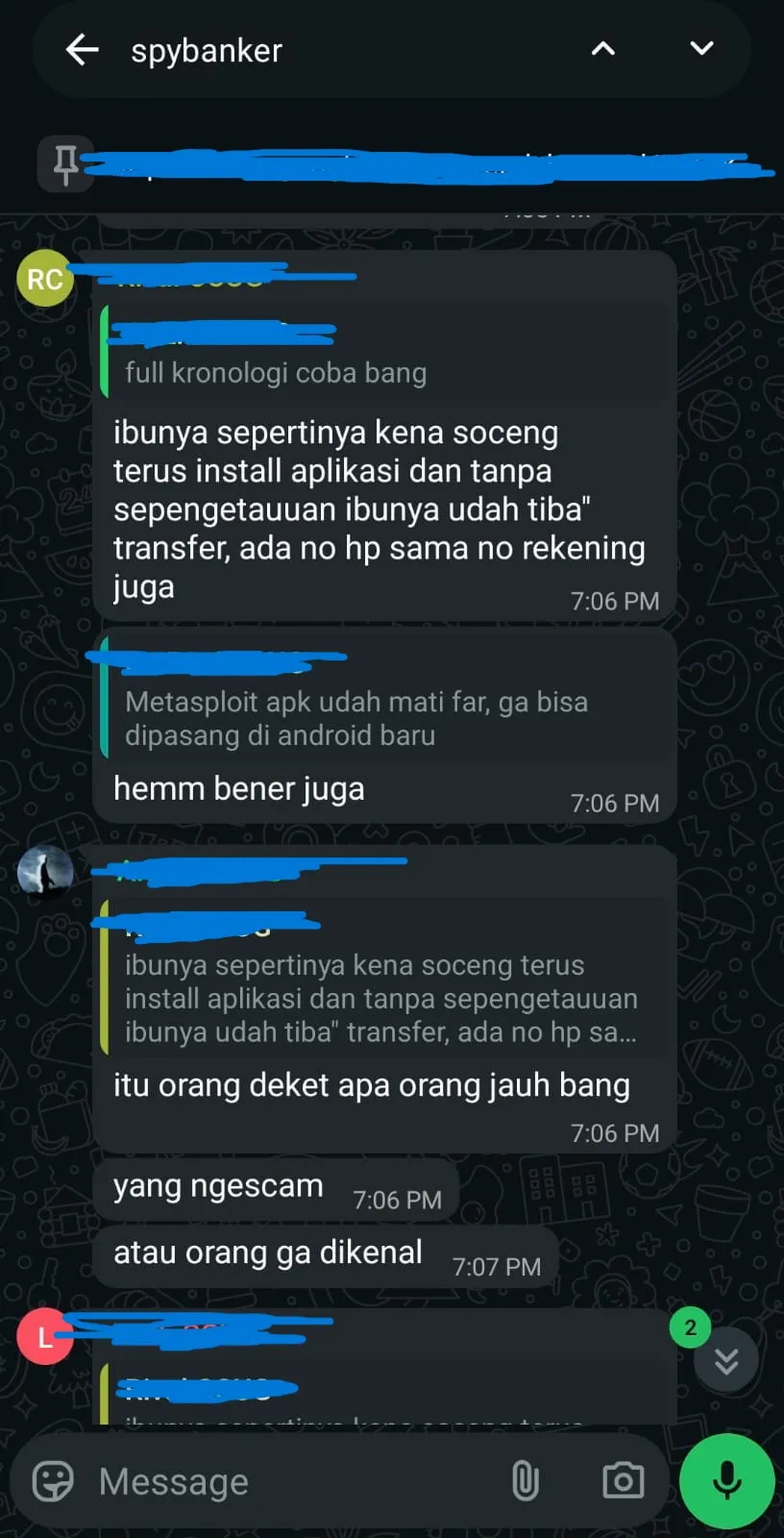Open the red L avatar profile
The width and height of the screenshot is (784, 1538).
click(44, 1337)
